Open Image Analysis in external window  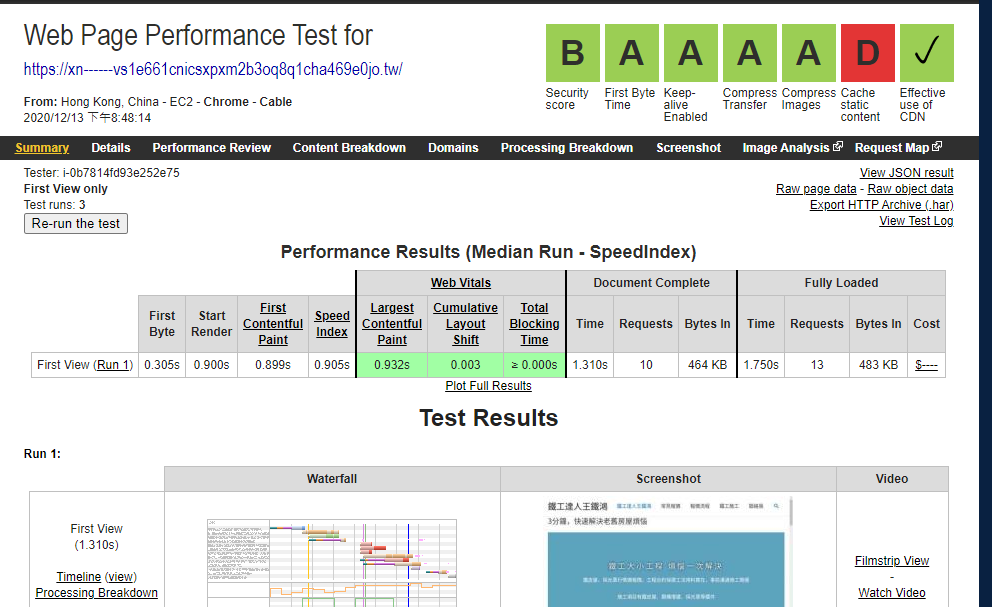(791, 148)
